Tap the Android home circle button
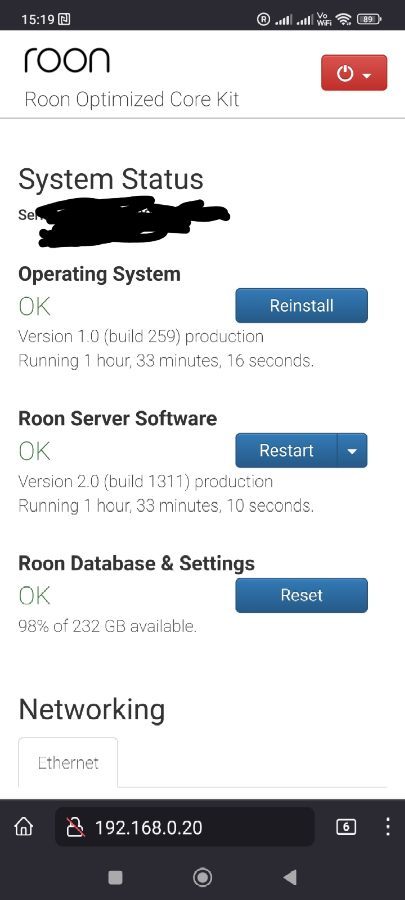405x900 pixels. point(202,876)
